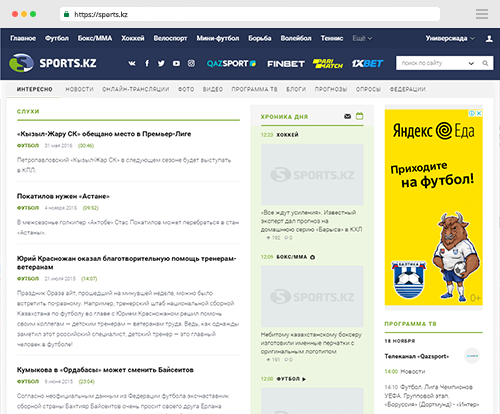This screenshot has width=500, height=414.
Task: Switch to the НОВОСТИ tab
Action: pos(79,89)
